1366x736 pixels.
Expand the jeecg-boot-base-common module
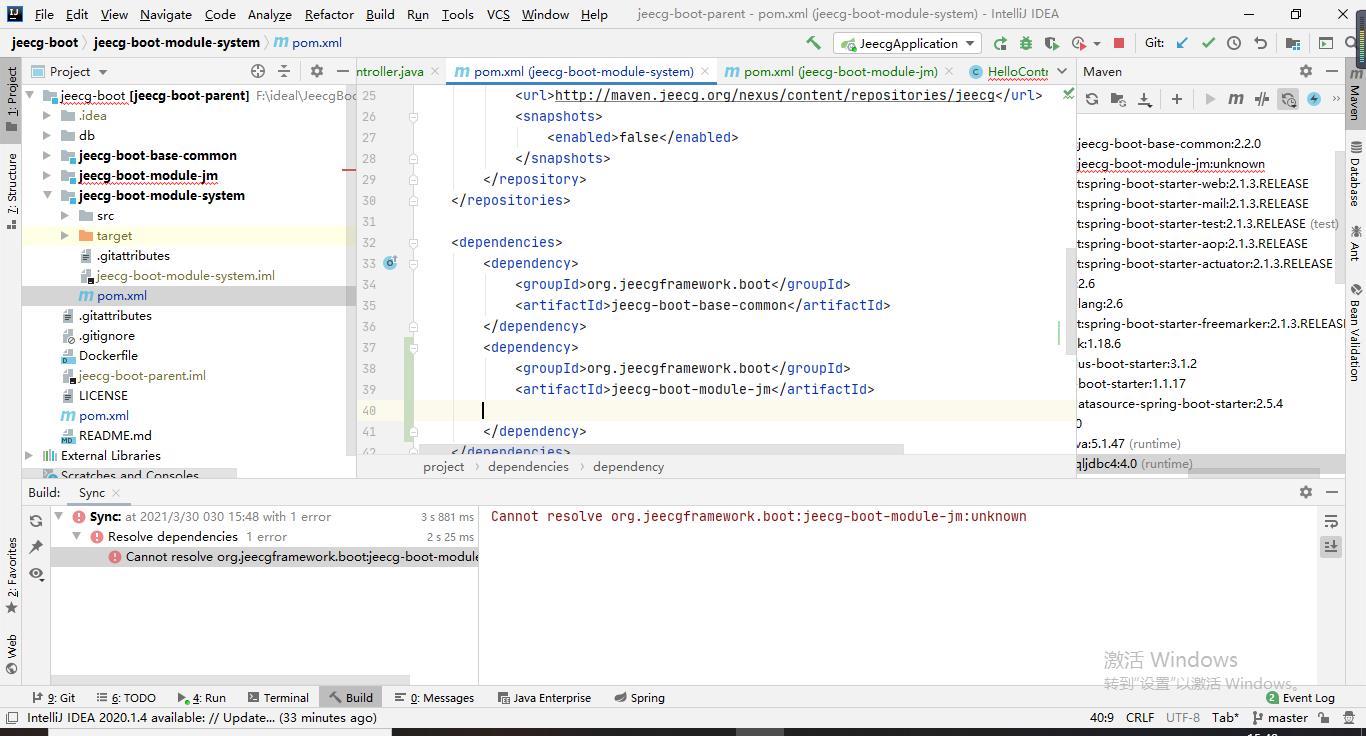47,155
